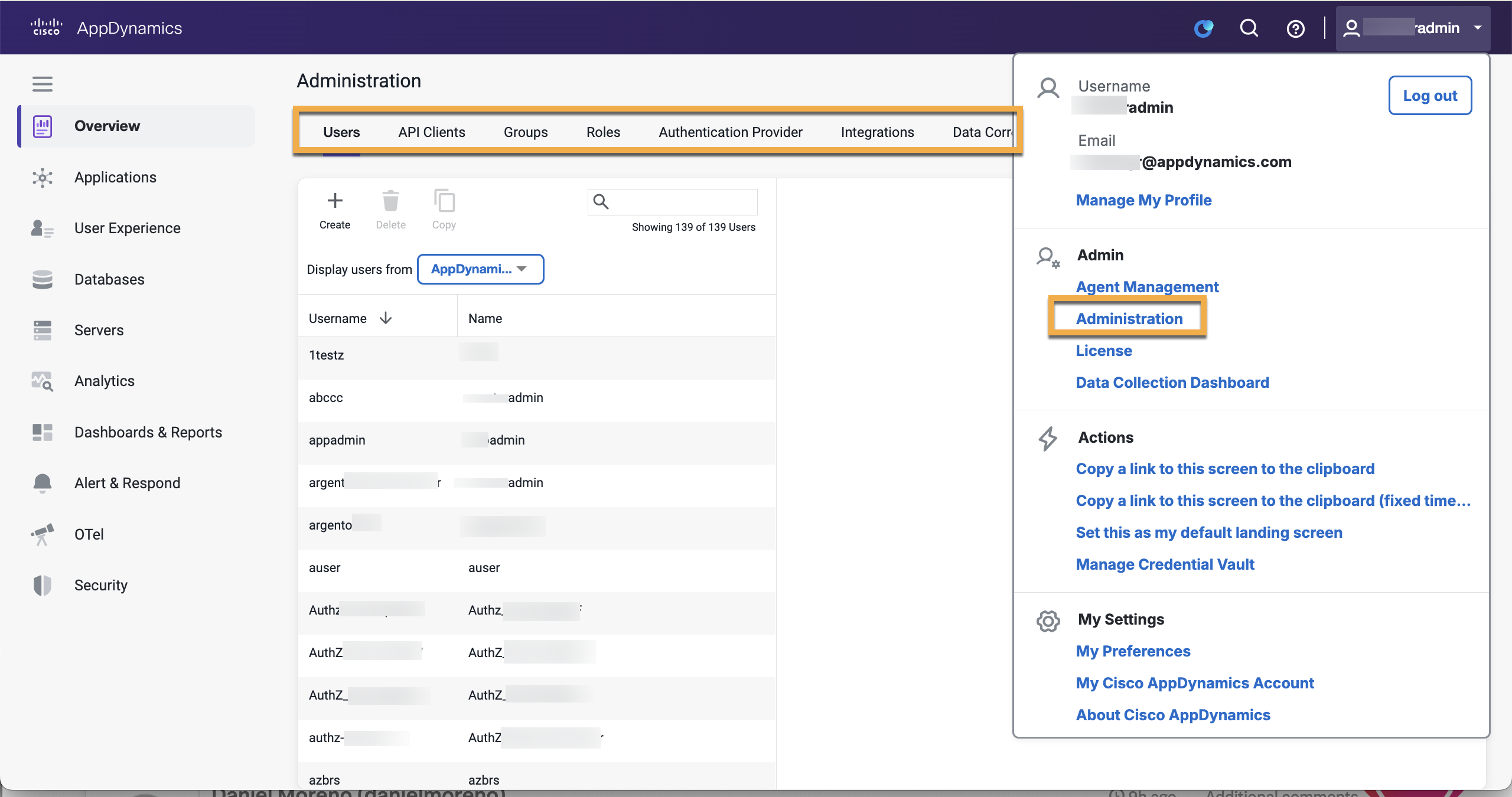The height and width of the screenshot is (797, 1512).
Task: Click Manage Credential Vault link
Action: point(1165,564)
